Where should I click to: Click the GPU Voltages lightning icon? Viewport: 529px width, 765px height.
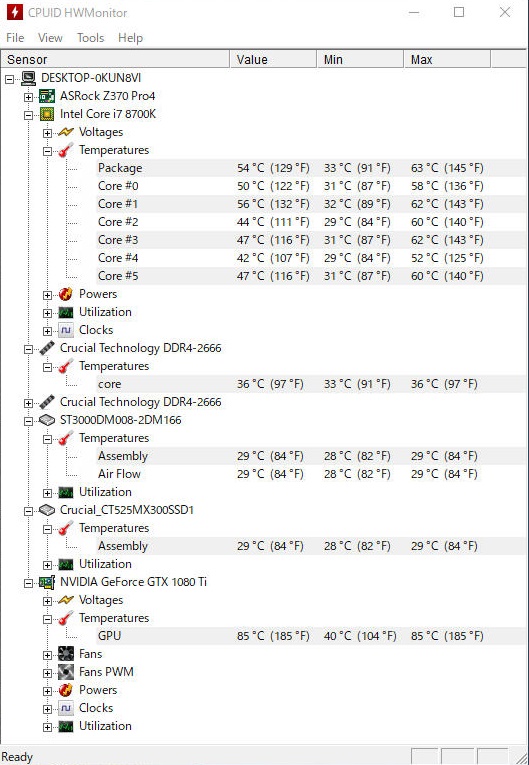(x=65, y=600)
